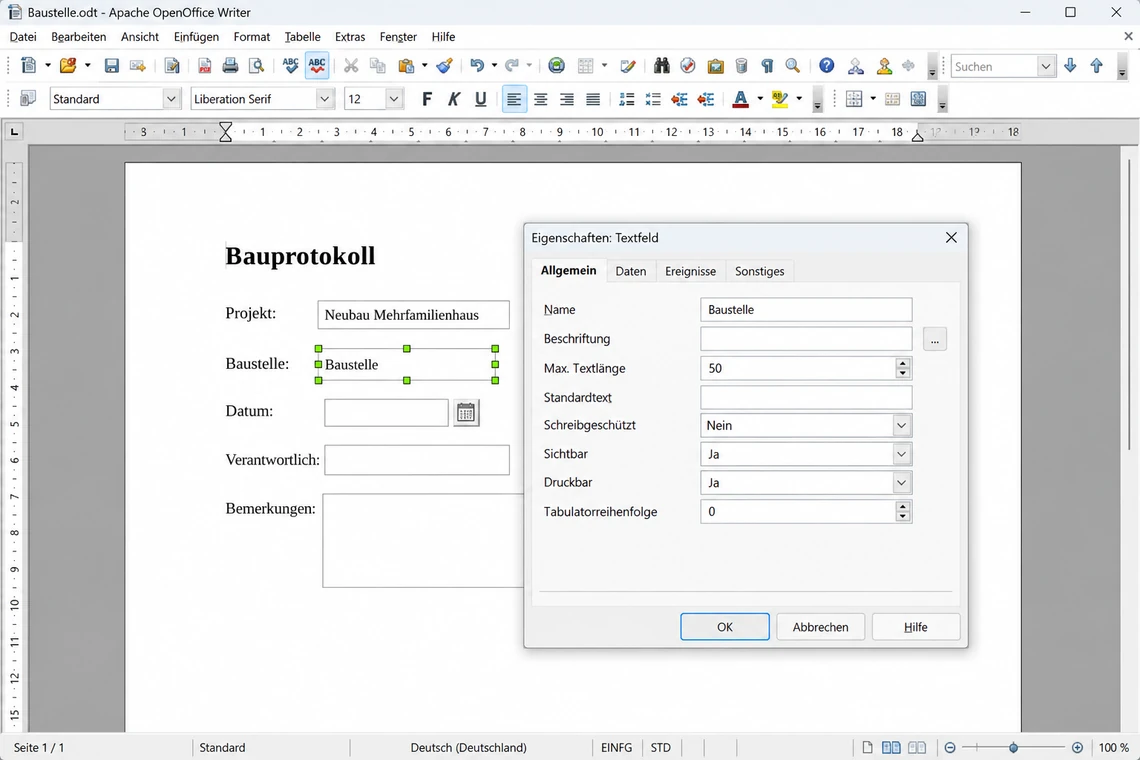The width and height of the screenshot is (1140, 760).
Task: Expand Druckbar Ja dropdown
Action: (x=902, y=482)
